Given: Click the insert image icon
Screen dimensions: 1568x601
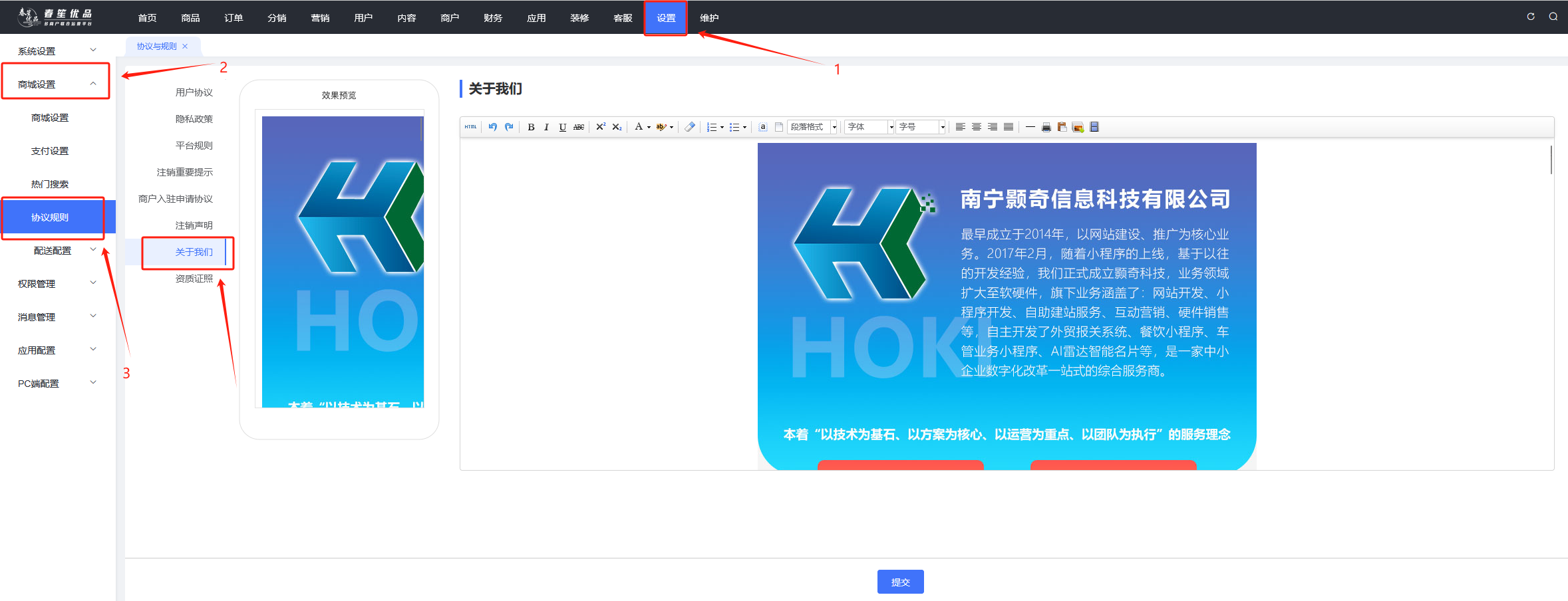Looking at the screenshot, I should pos(1078,127).
